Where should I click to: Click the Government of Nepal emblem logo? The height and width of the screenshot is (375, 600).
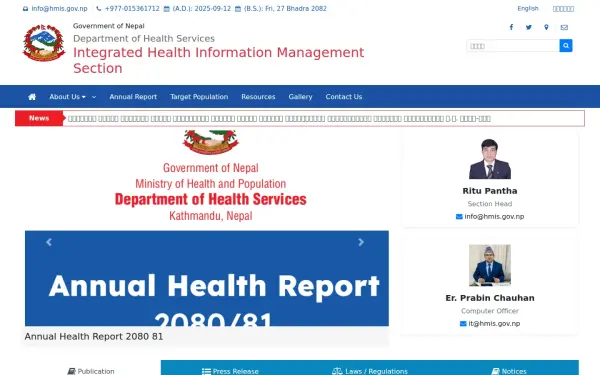click(x=44, y=43)
